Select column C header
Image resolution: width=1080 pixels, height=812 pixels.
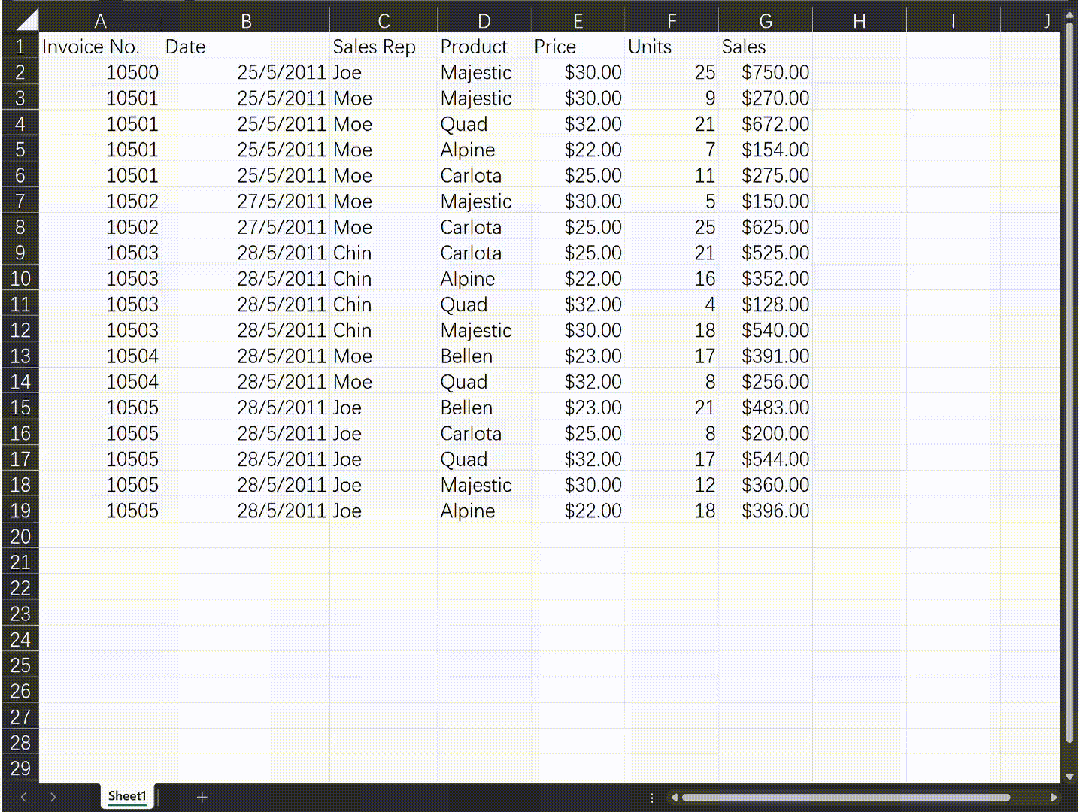click(383, 21)
